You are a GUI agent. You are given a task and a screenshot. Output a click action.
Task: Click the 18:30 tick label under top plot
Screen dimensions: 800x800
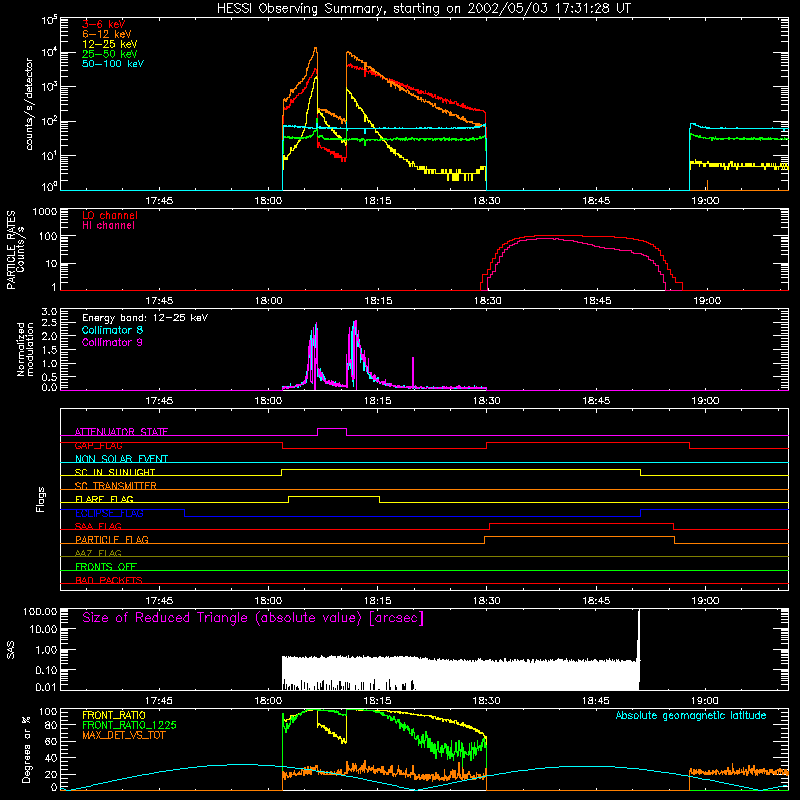(x=487, y=201)
